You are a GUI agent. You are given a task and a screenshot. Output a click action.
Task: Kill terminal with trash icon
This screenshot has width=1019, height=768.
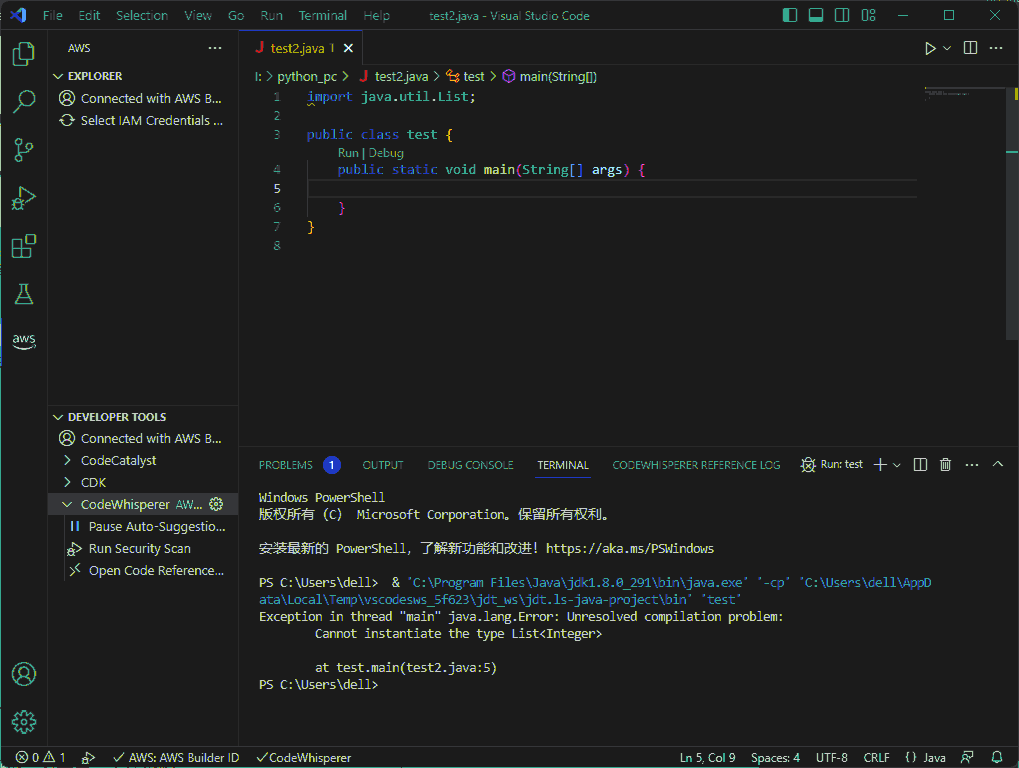click(x=946, y=465)
